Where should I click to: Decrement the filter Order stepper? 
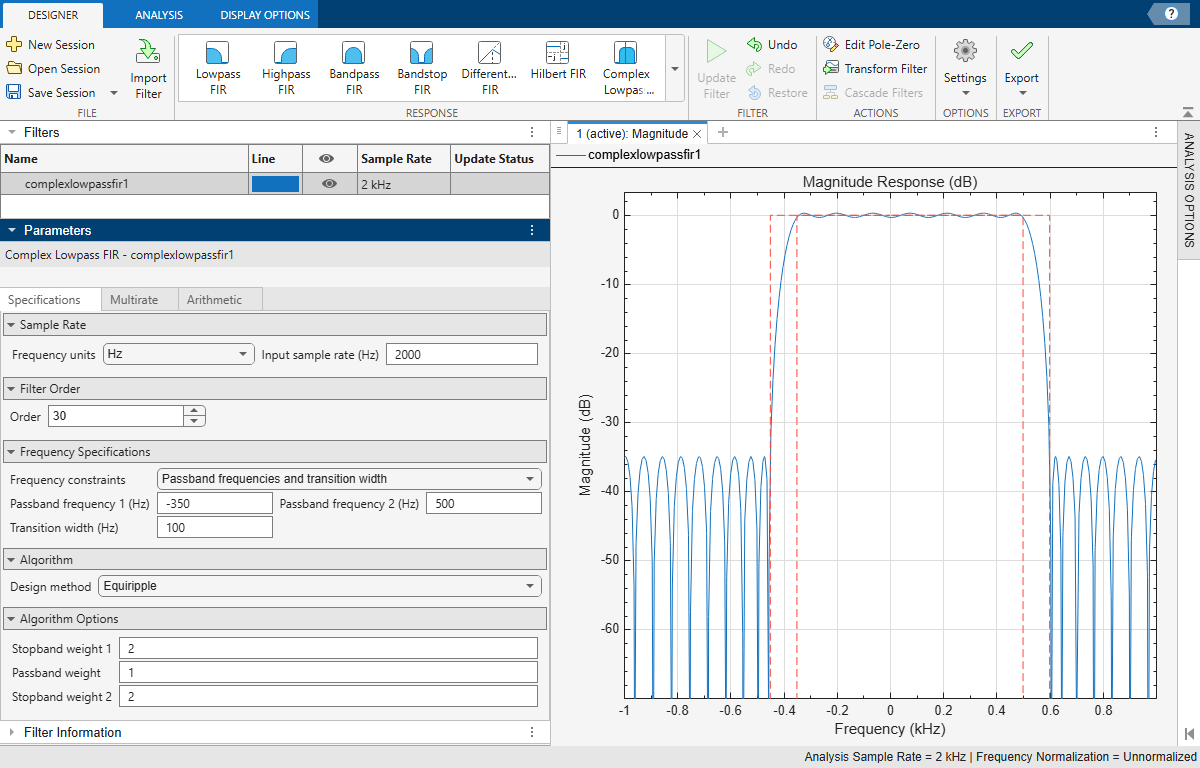pyautogui.click(x=195, y=421)
